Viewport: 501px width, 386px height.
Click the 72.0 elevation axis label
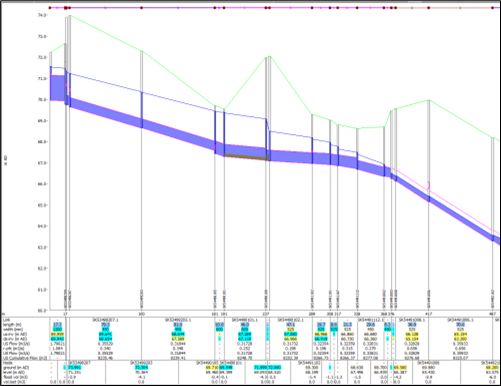pos(42,57)
